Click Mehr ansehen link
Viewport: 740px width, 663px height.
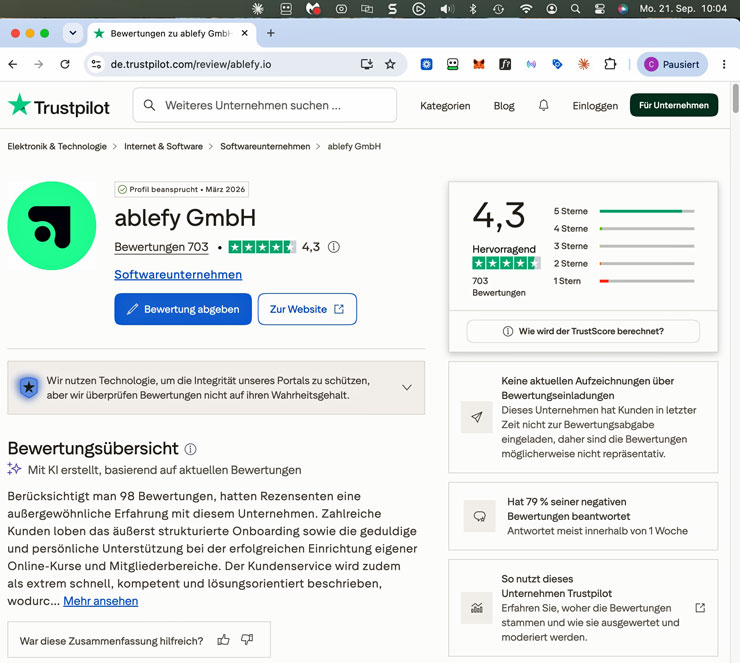pyautogui.click(x=101, y=601)
